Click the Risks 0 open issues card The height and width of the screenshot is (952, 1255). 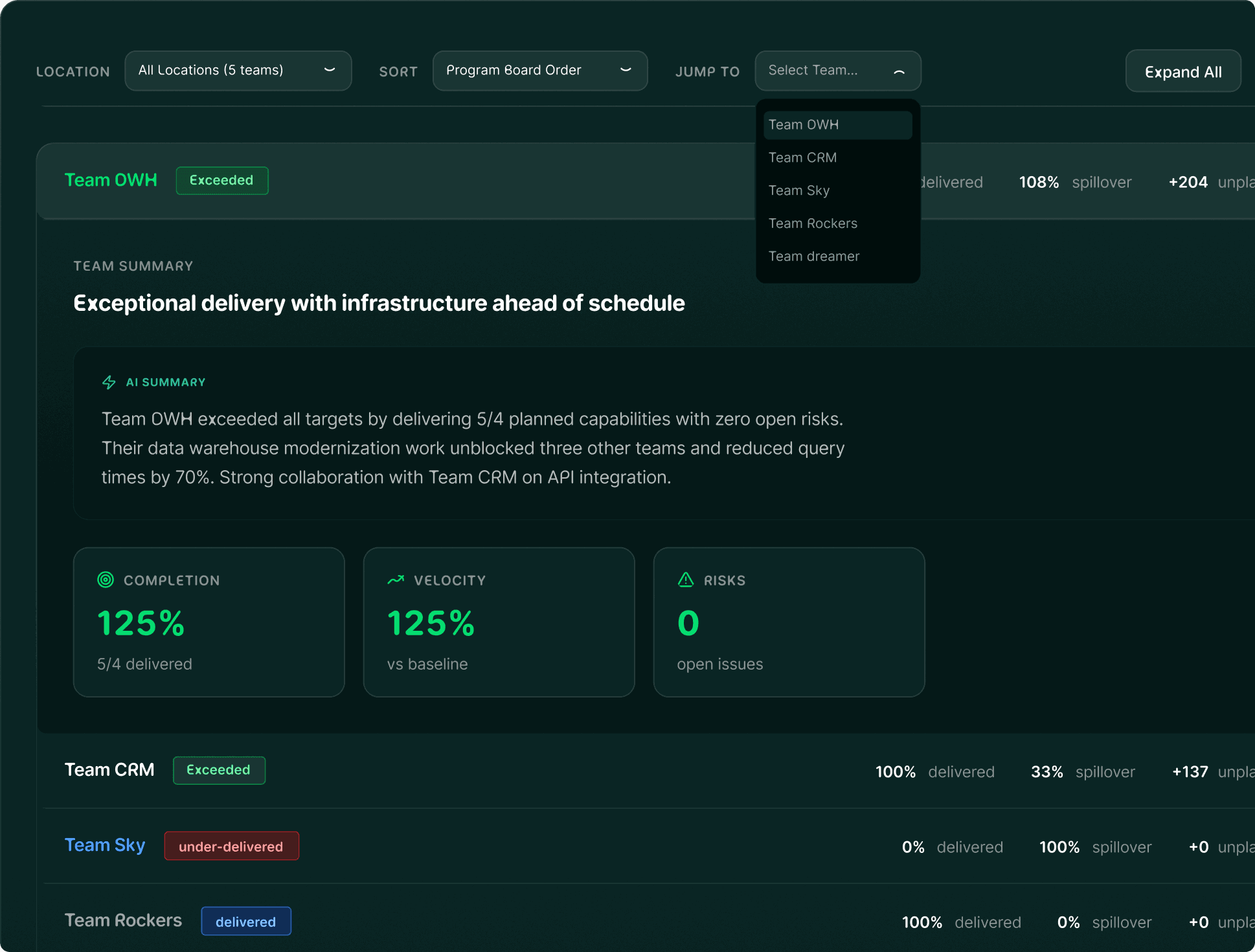tap(789, 622)
